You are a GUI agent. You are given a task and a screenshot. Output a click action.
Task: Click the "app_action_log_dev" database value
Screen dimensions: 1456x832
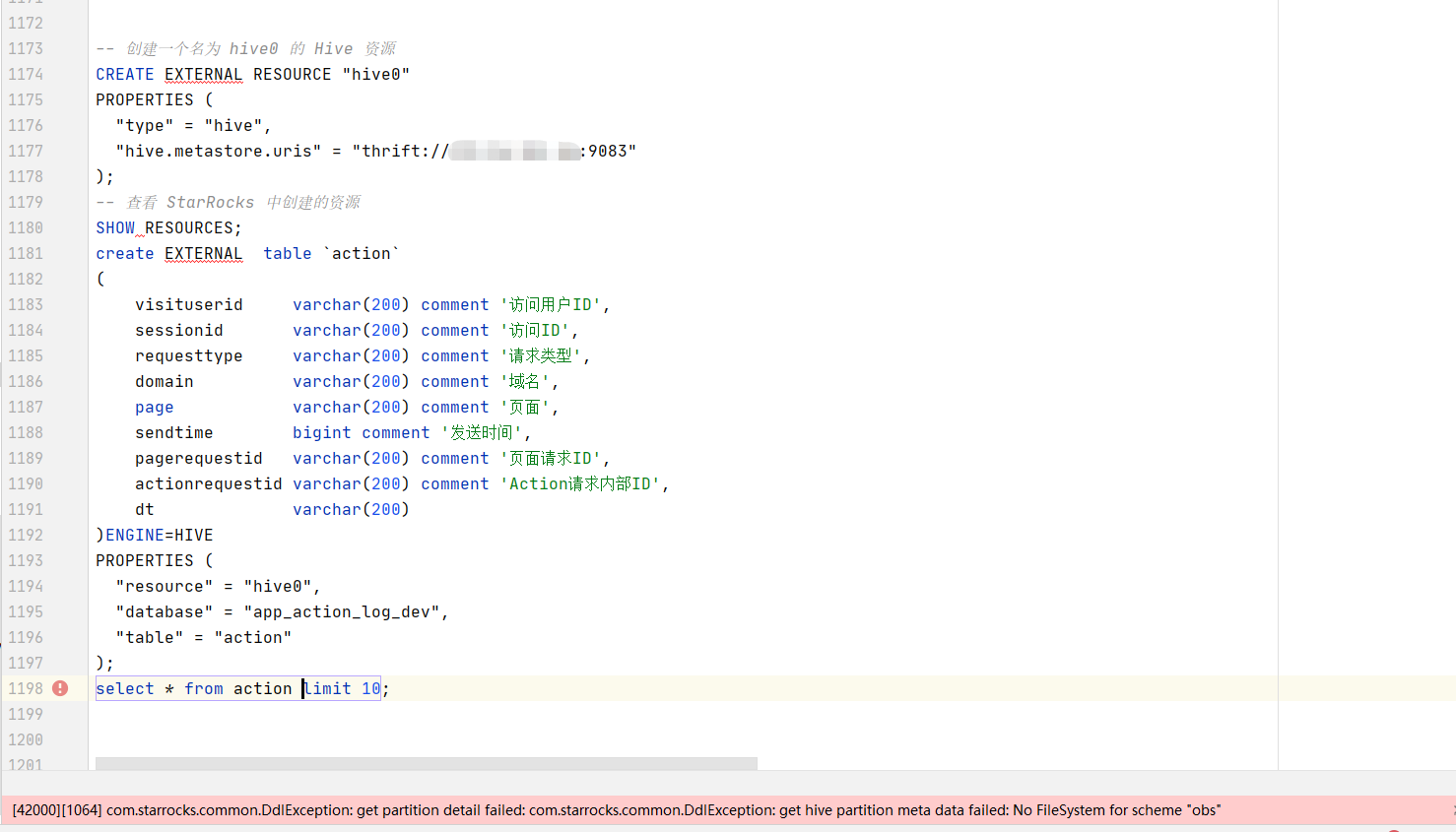coord(341,611)
